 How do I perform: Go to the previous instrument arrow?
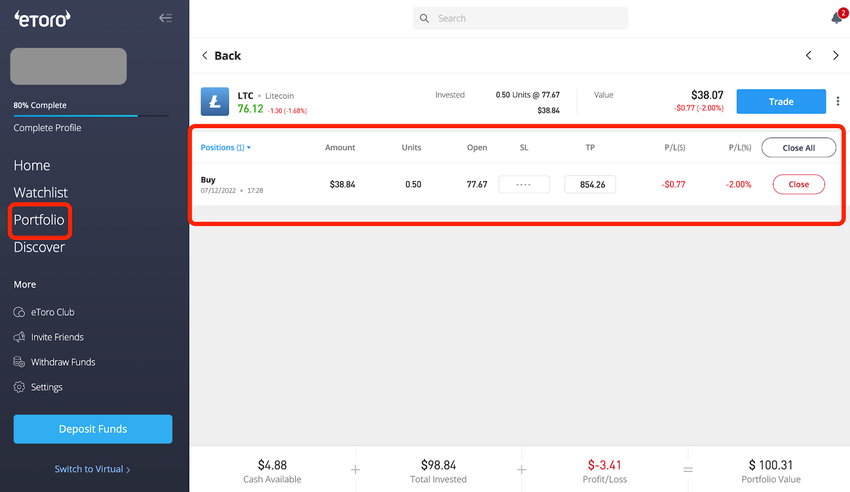click(x=808, y=55)
